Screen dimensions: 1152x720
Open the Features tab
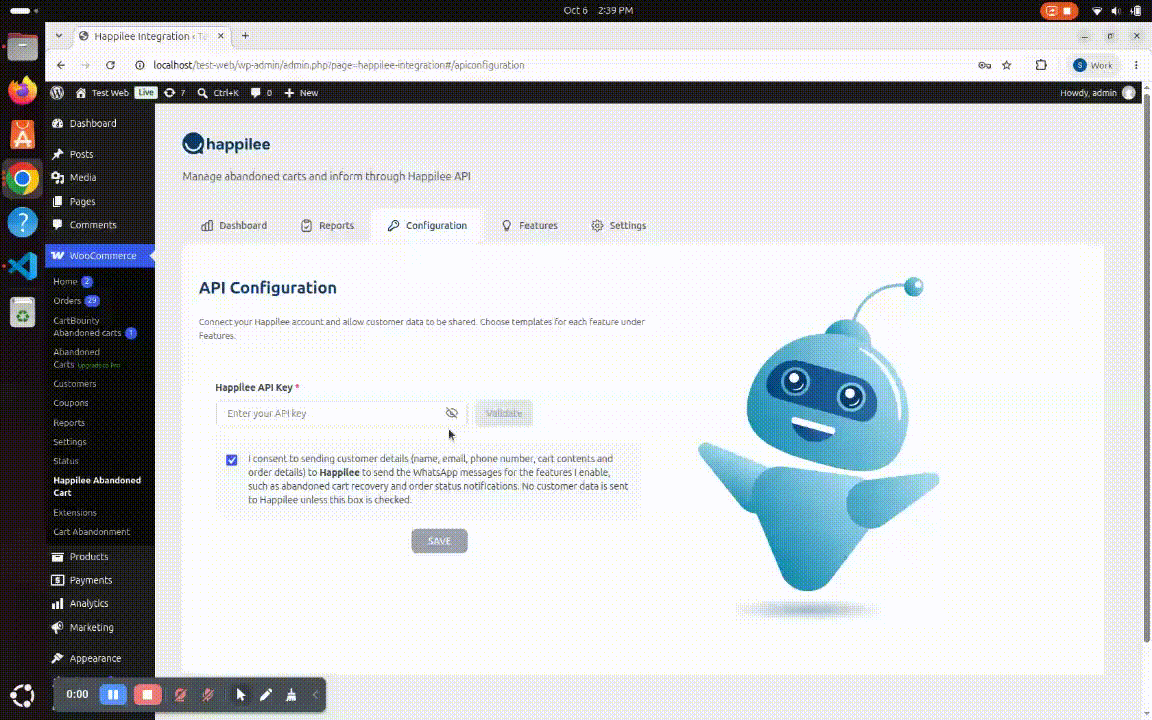529,226
